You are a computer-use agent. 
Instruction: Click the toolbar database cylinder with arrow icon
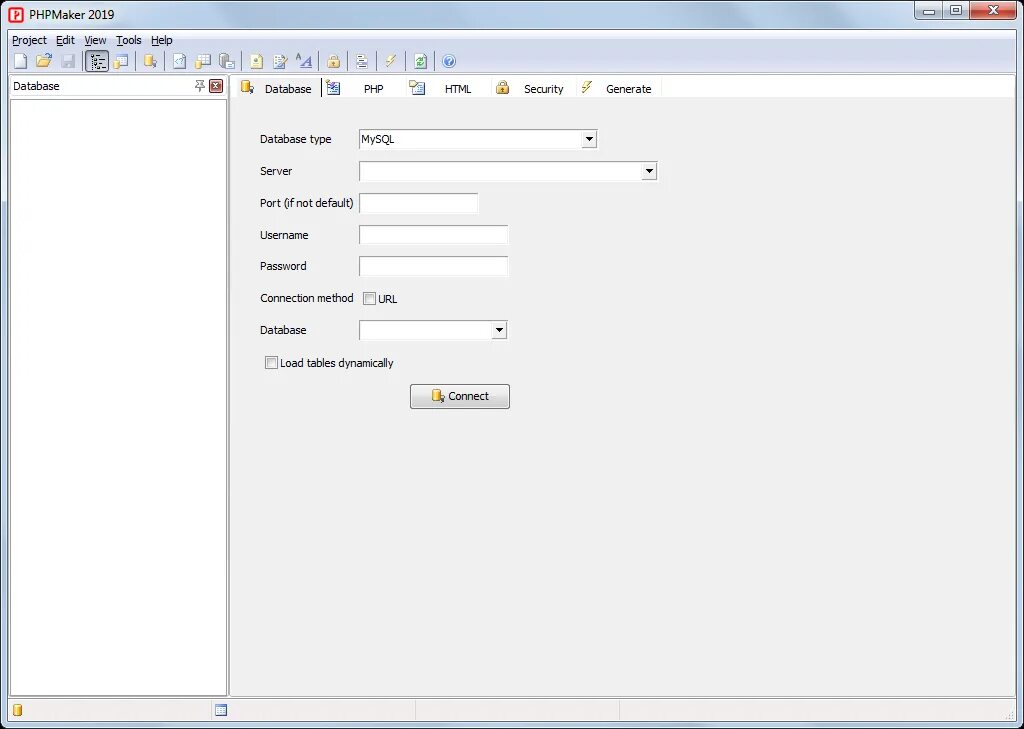tap(150, 61)
